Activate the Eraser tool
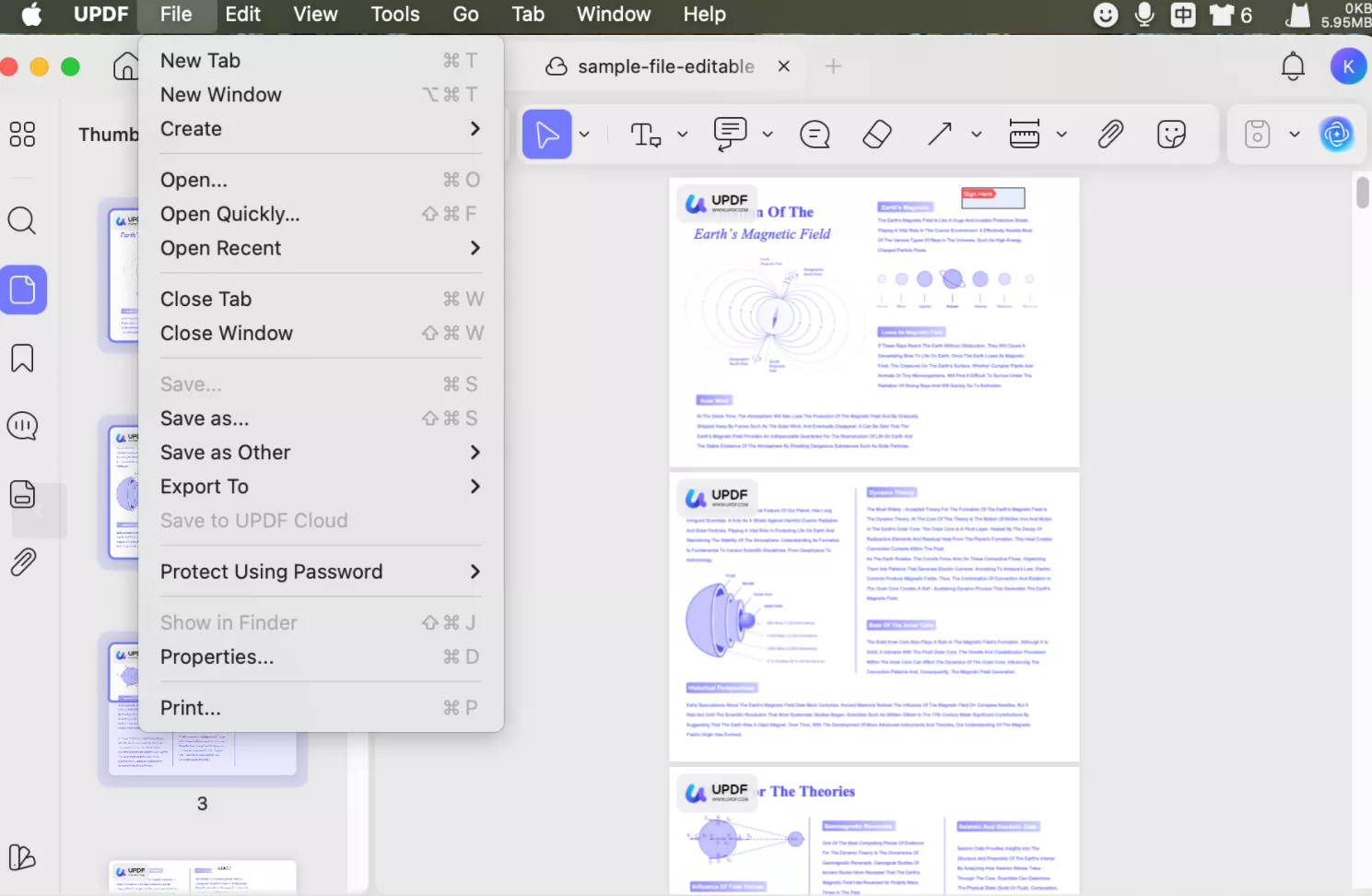Image resolution: width=1372 pixels, height=896 pixels. click(875, 134)
